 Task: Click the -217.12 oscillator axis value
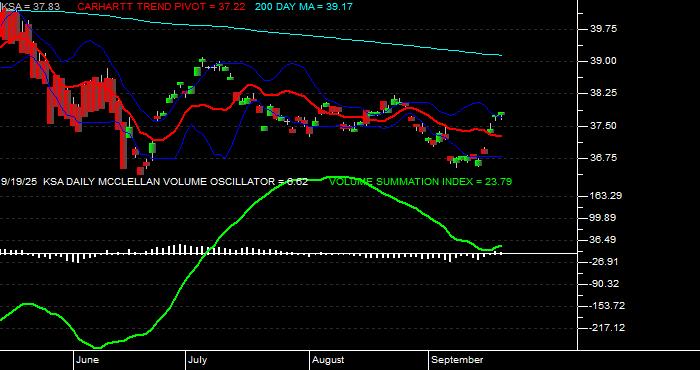pyautogui.click(x=607, y=328)
